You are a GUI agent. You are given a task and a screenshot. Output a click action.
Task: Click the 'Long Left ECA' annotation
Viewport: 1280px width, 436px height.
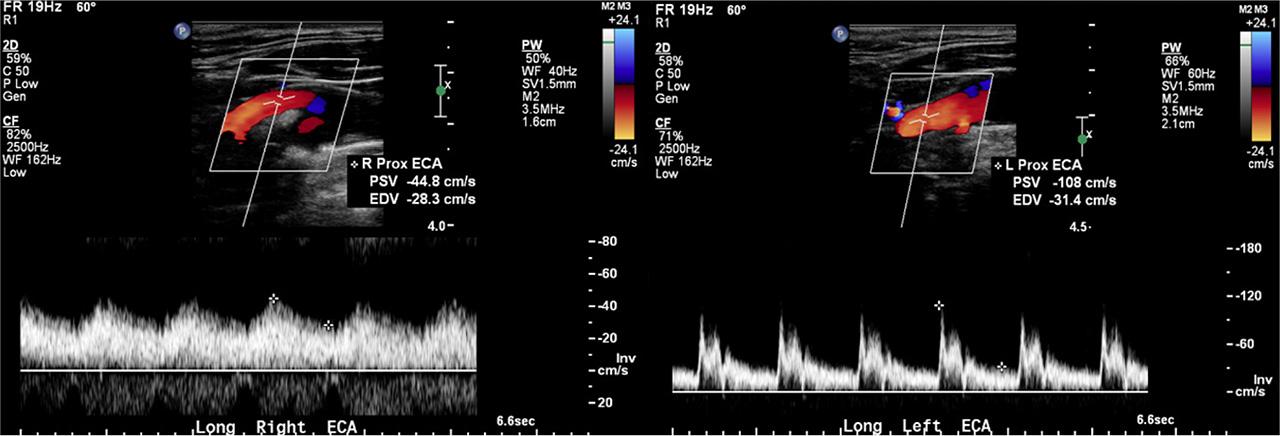pyautogui.click(x=916, y=427)
